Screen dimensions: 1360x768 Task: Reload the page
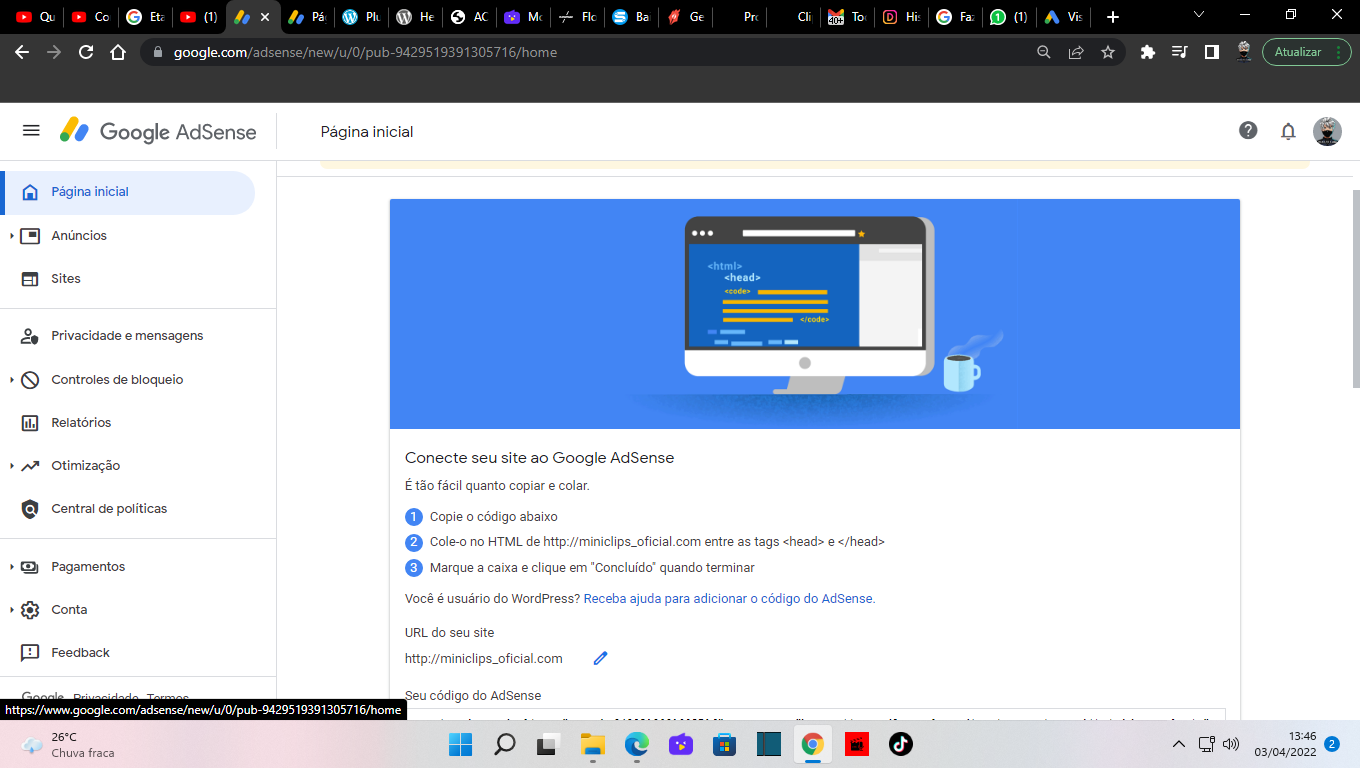pyautogui.click(x=86, y=52)
